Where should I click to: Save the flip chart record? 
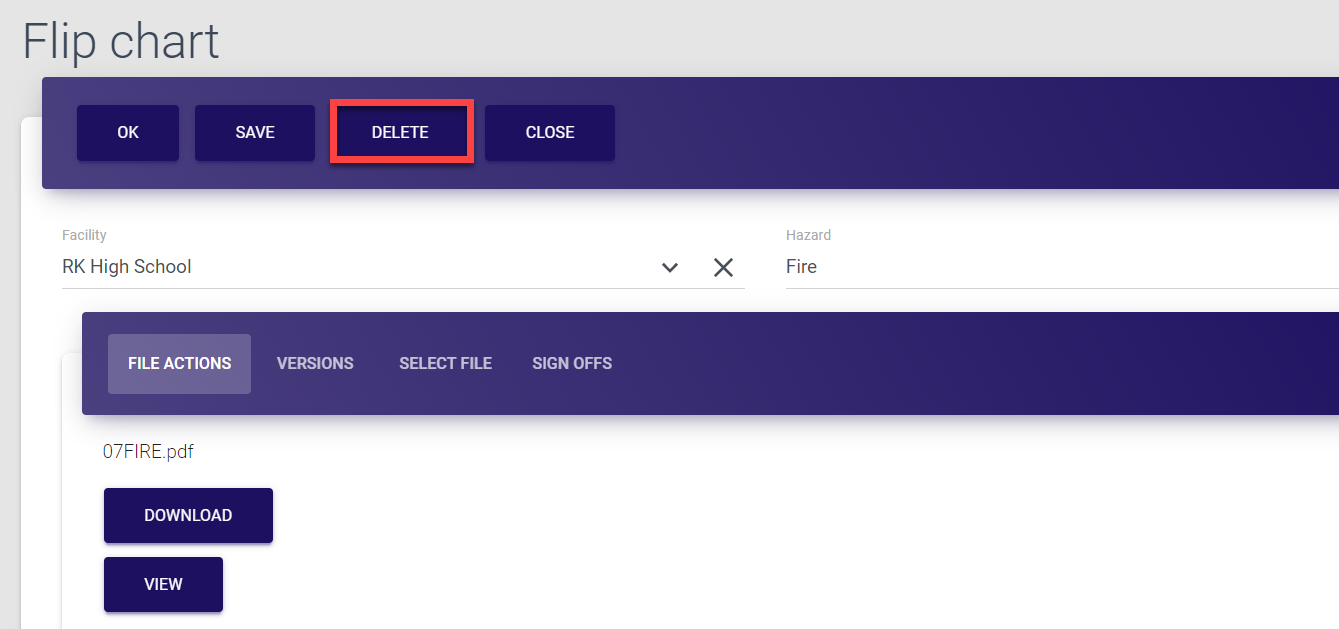pos(255,132)
